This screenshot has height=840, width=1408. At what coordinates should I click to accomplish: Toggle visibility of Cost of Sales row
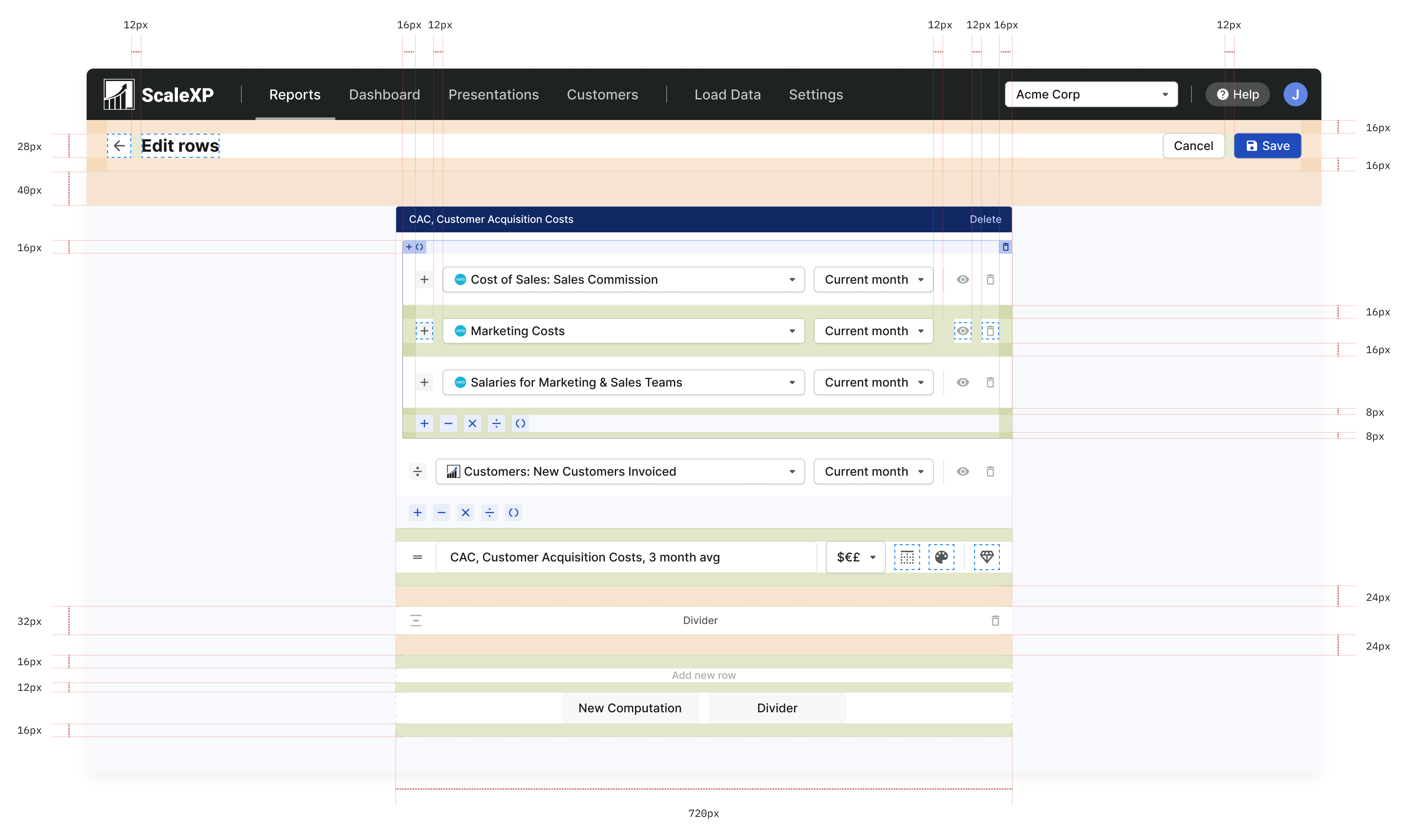pyautogui.click(x=963, y=279)
